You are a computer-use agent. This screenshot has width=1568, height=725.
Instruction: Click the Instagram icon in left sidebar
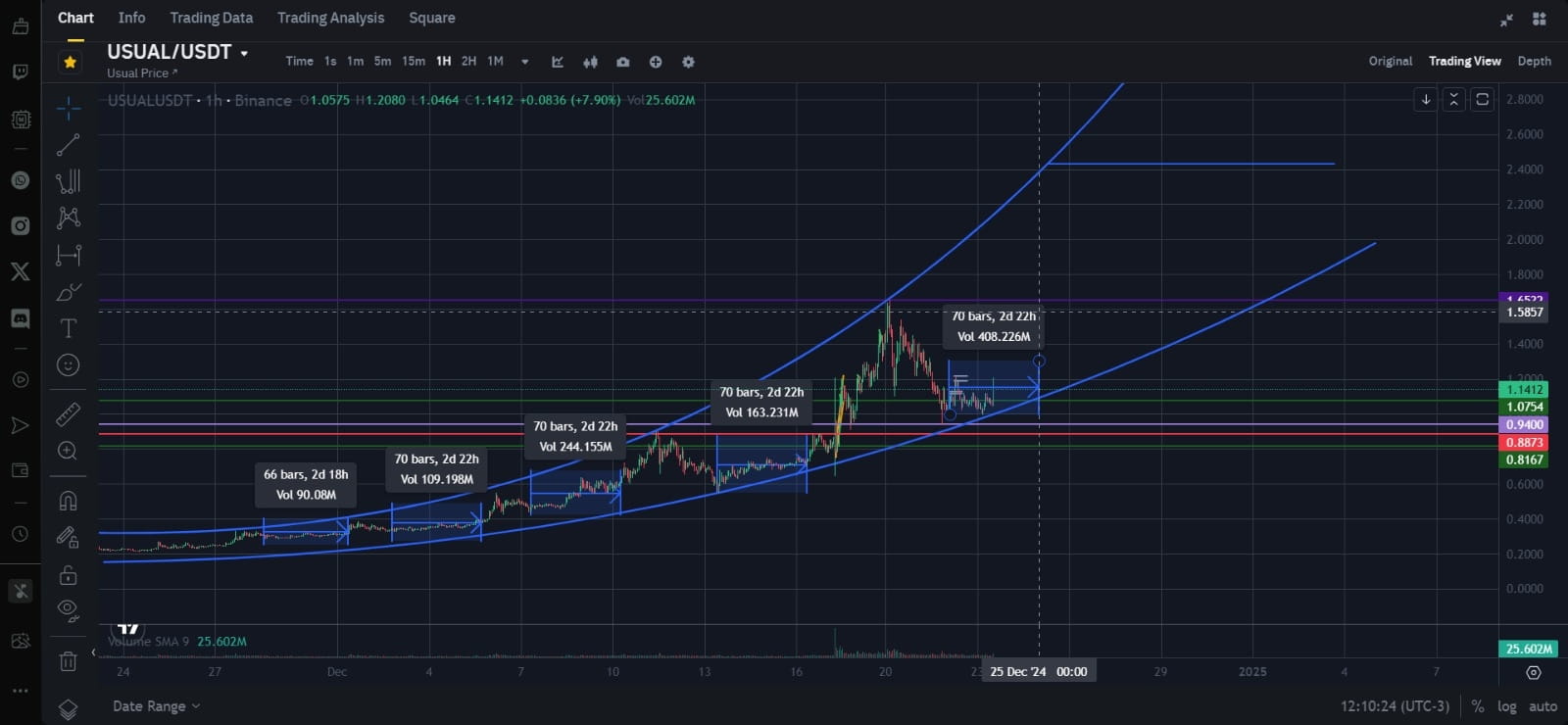[x=21, y=225]
